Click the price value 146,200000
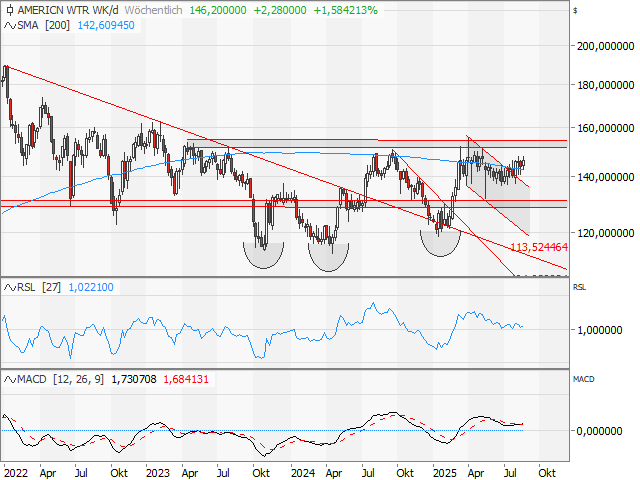640x480 pixels. click(218, 10)
